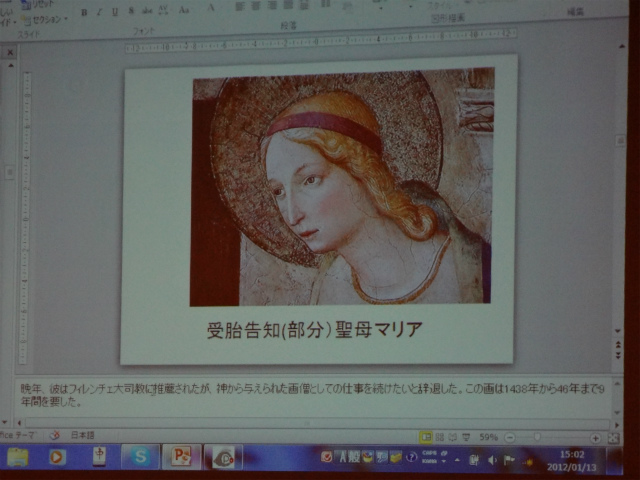This screenshot has width=640, height=480.
Task: Jump to the previous slide with the double-up arrow
Action: (618, 345)
